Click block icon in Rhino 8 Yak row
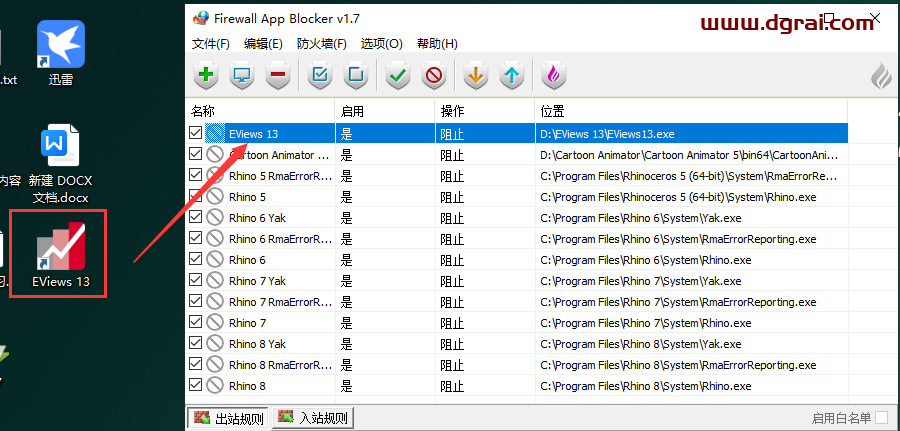 [x=215, y=344]
